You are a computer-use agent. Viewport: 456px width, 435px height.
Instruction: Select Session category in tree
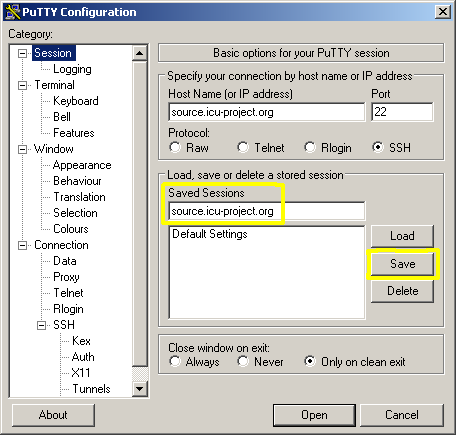pos(54,53)
